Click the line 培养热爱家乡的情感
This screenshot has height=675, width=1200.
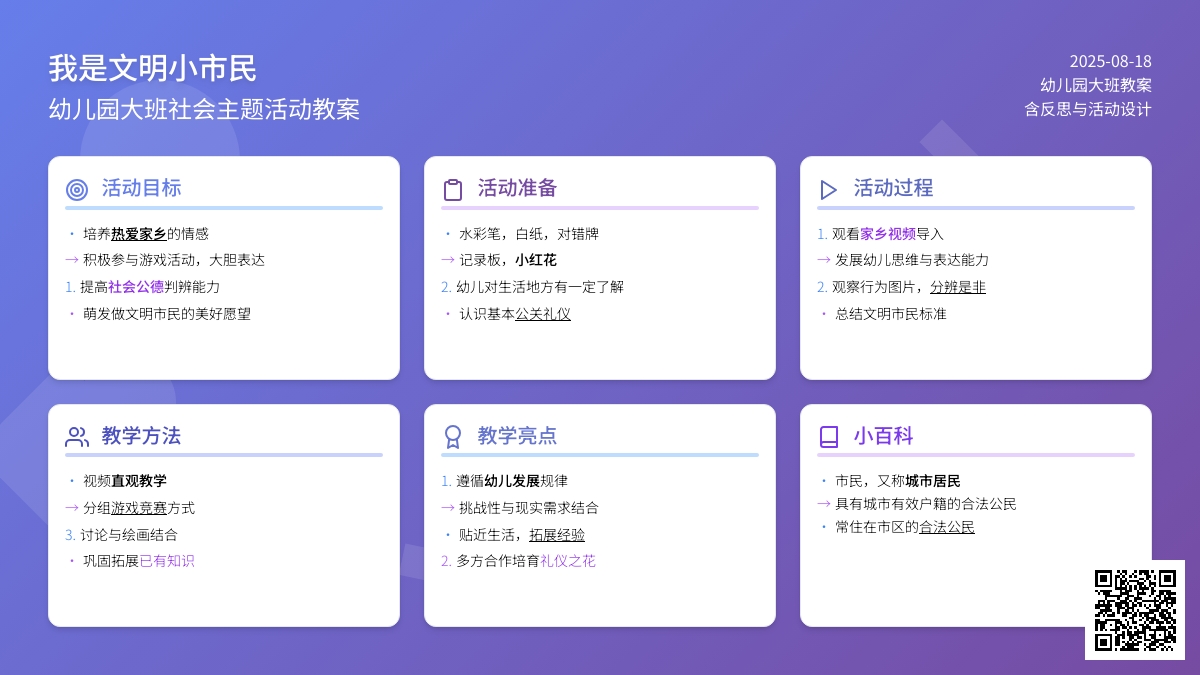(146, 234)
